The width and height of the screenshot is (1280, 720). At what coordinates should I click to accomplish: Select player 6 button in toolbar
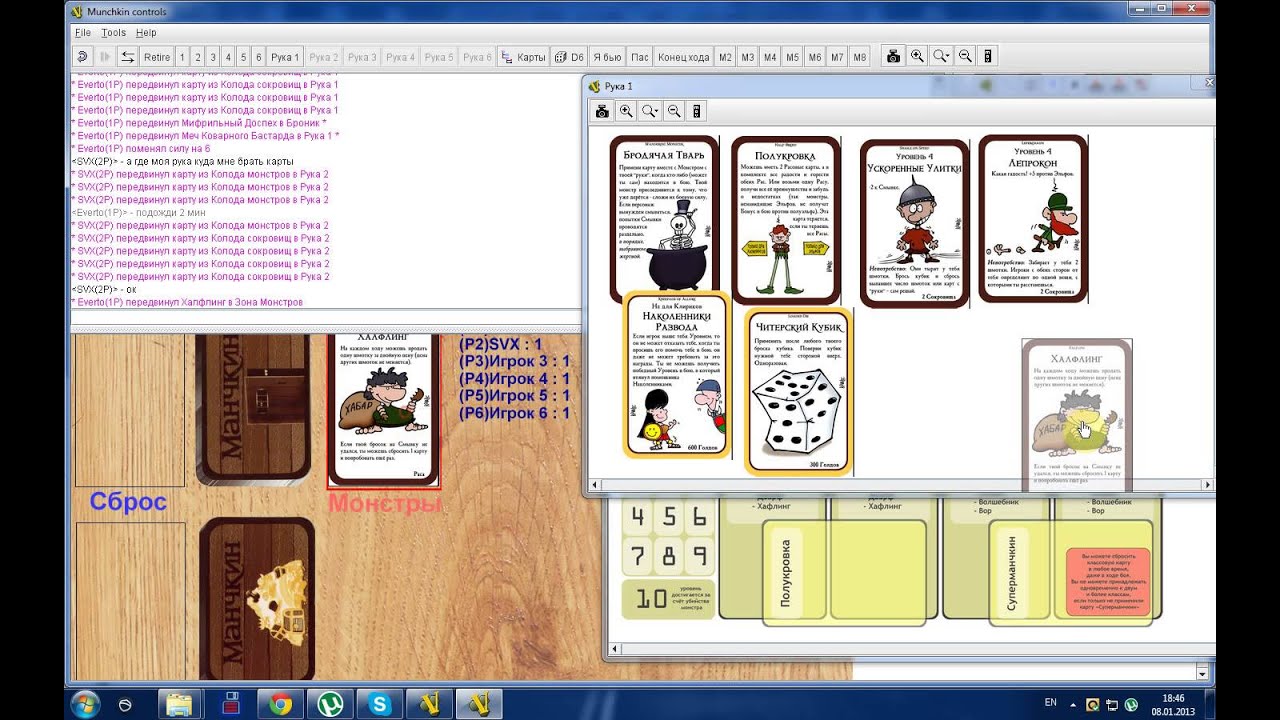click(x=258, y=57)
